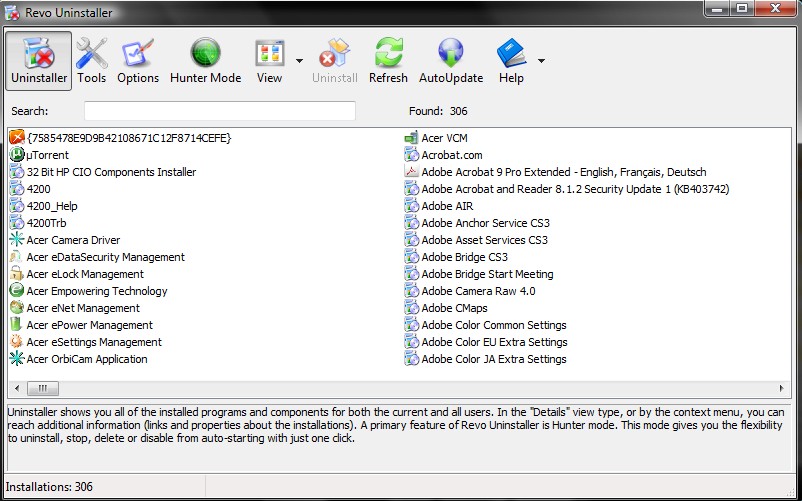Select the {7585478E9D9B42108671C12F8714CEFE} entry icon

click(x=17, y=138)
